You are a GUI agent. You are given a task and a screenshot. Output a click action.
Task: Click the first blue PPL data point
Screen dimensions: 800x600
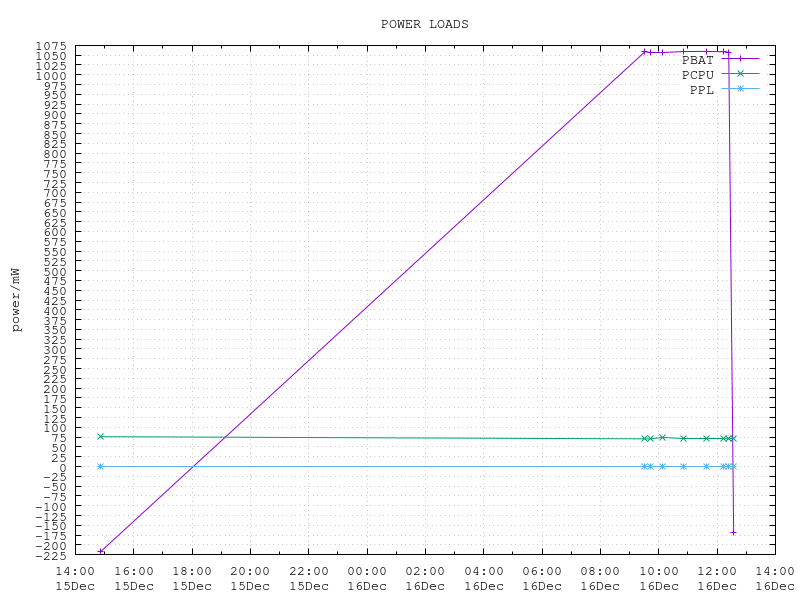click(x=100, y=466)
